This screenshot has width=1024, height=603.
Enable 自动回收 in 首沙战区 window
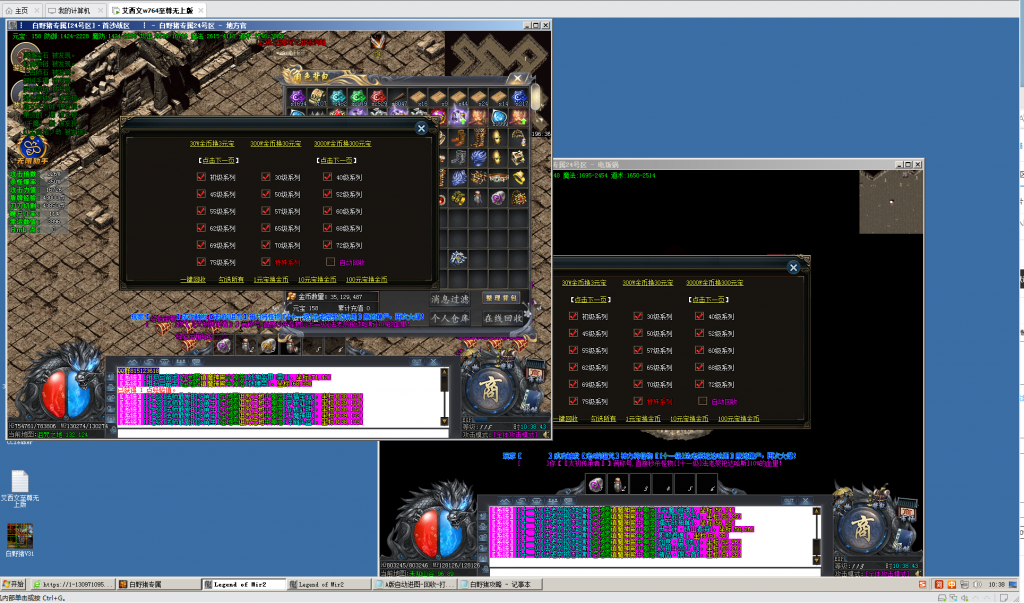point(330,261)
